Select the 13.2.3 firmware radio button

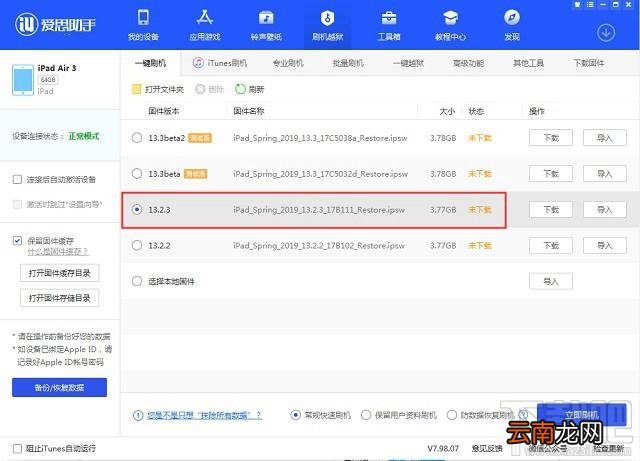[x=137, y=209]
